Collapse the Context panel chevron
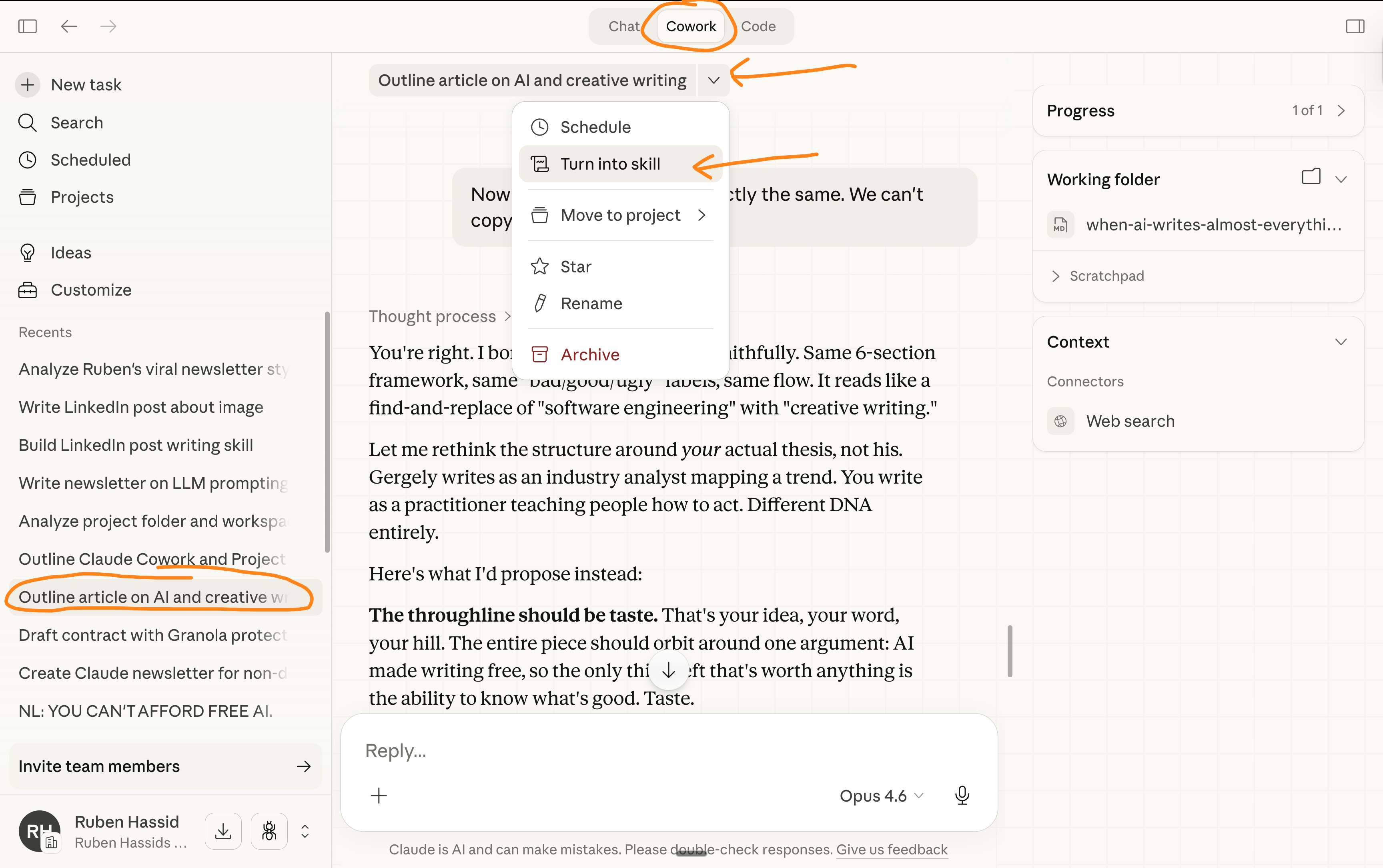The width and height of the screenshot is (1383, 868). coord(1341,342)
